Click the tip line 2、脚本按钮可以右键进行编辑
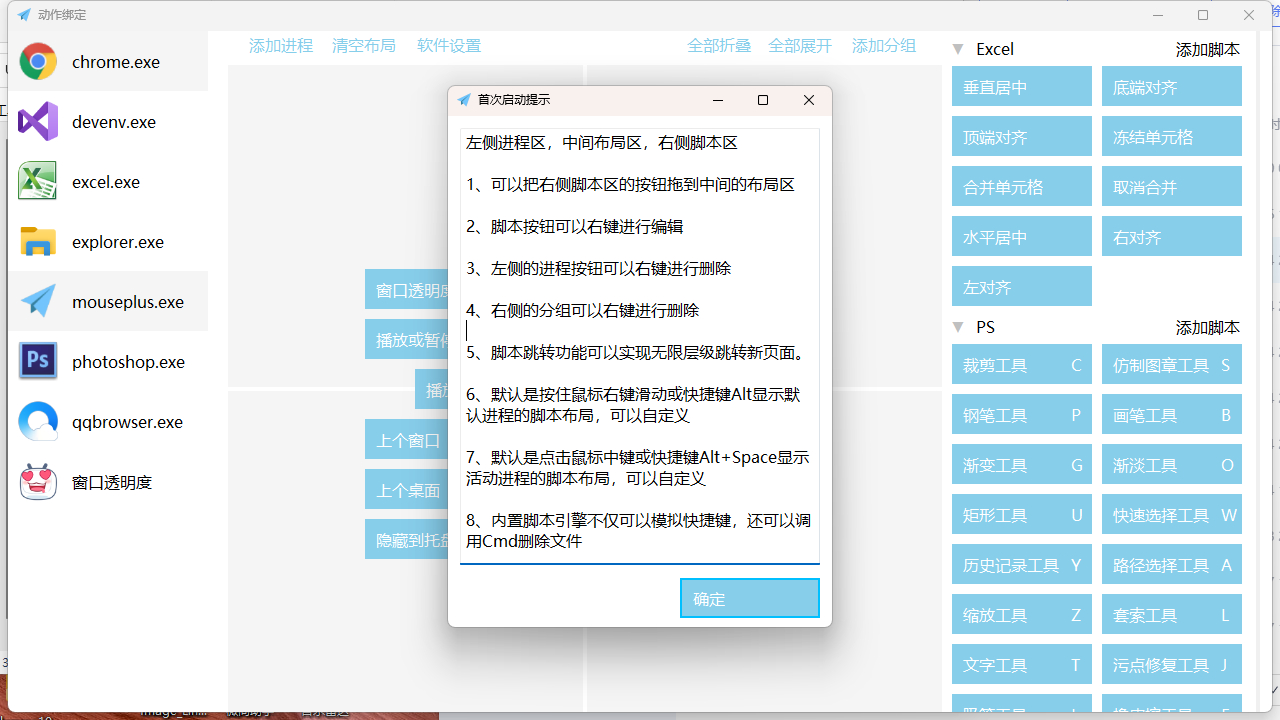The width and height of the screenshot is (1280, 720). [x=575, y=227]
